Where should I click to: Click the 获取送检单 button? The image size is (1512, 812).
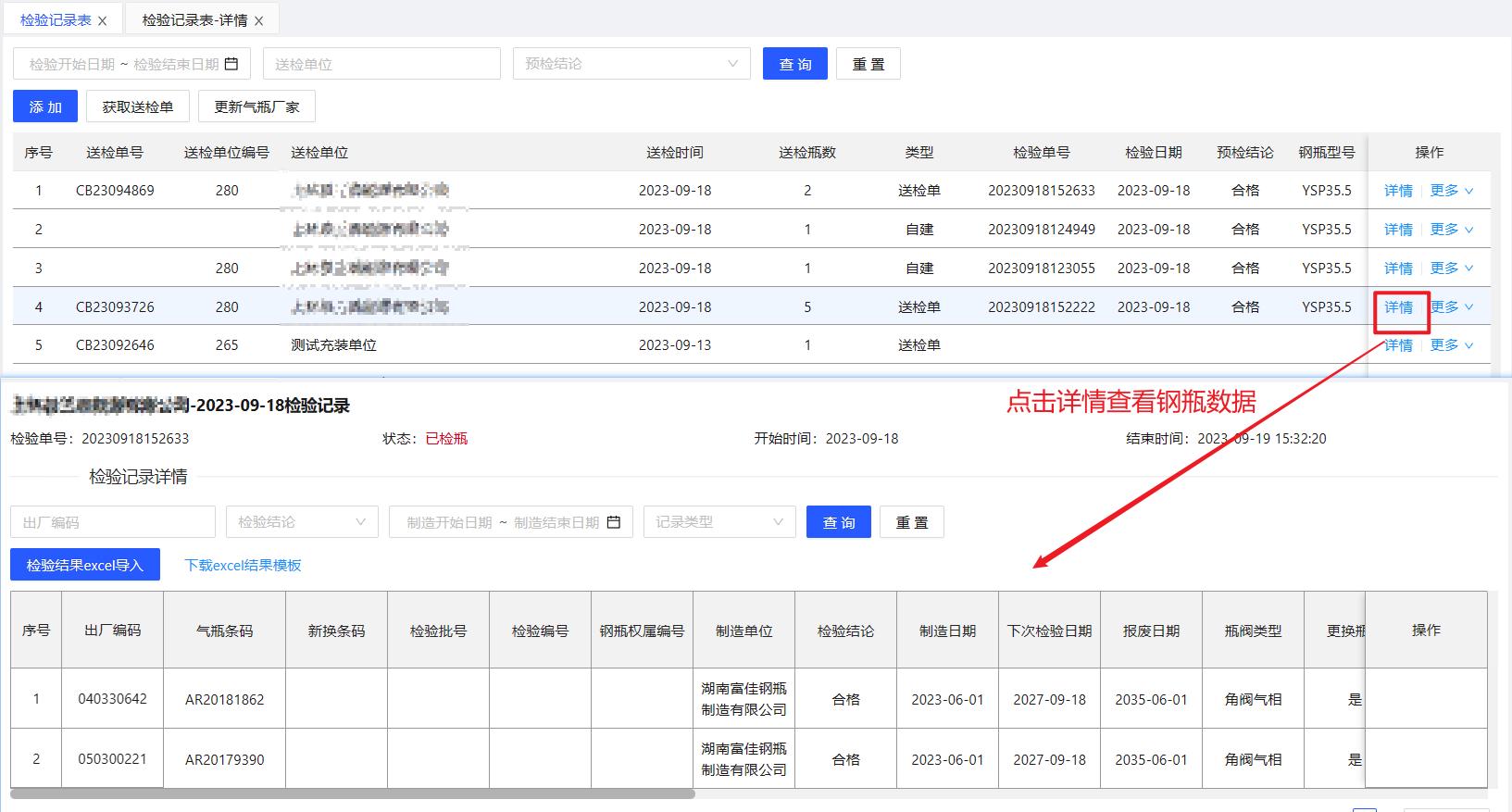138,106
